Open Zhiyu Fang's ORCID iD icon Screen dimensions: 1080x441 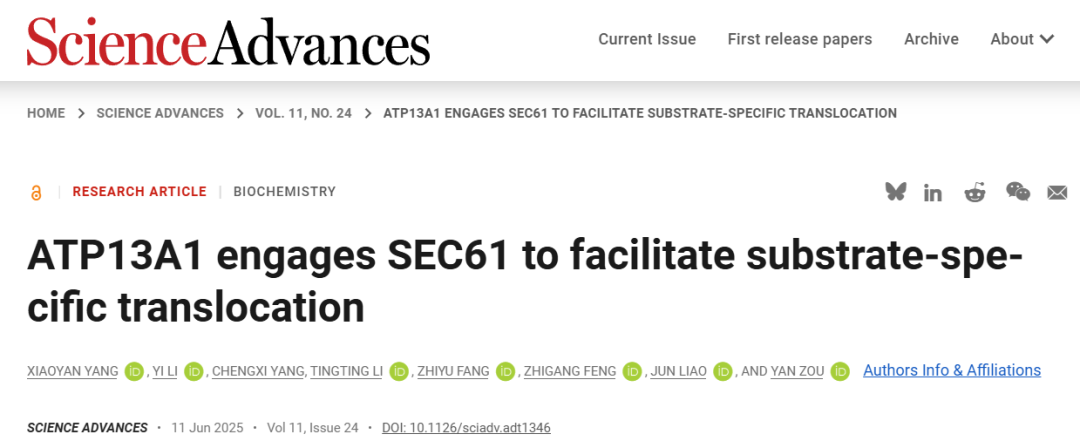[x=506, y=372]
